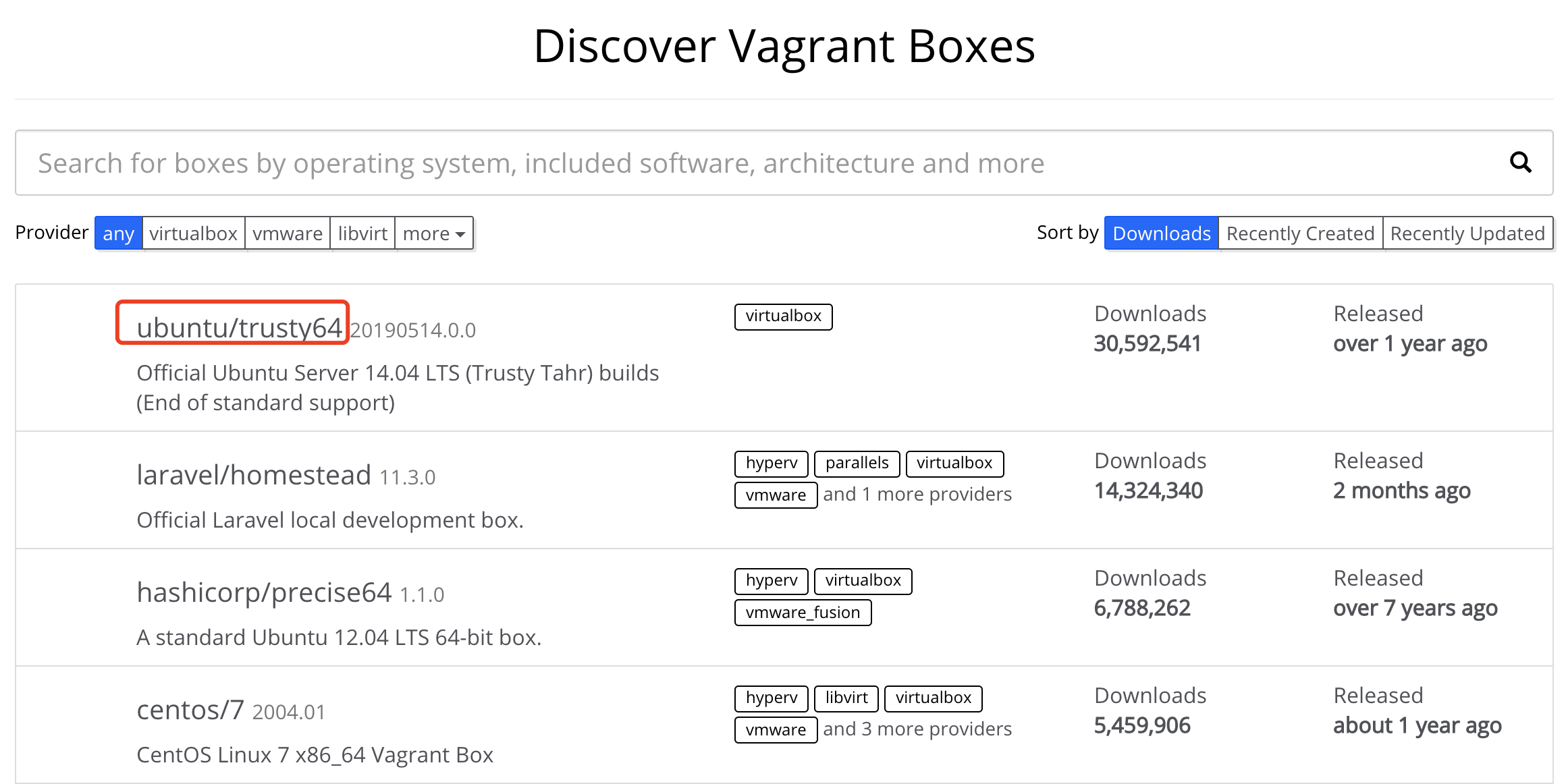
Task: Click vmware_fusion tag on precise64 row
Action: point(803,613)
